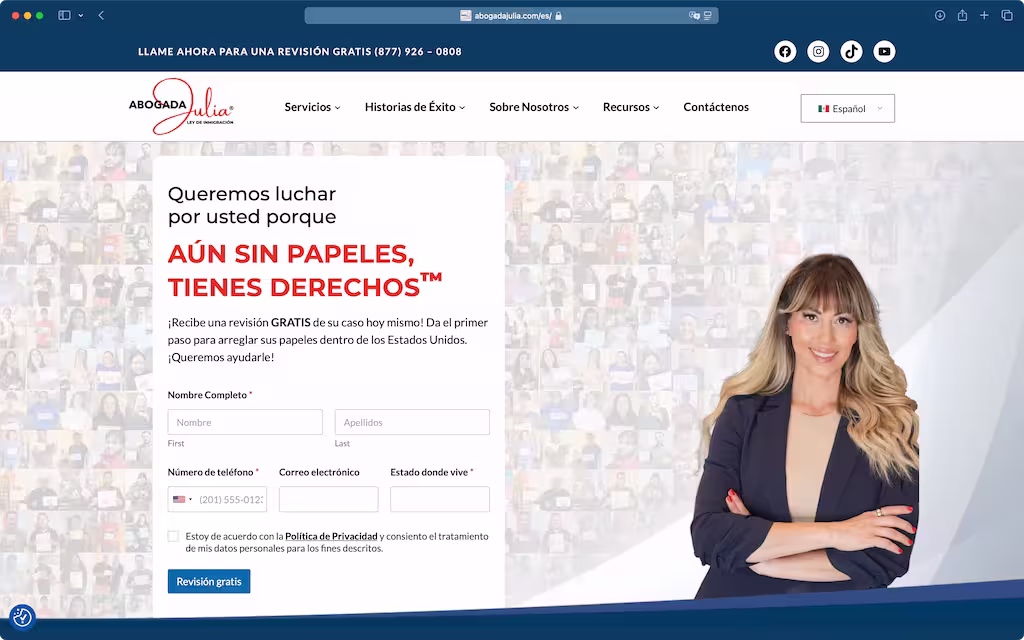This screenshot has width=1024, height=640.
Task: Open the Safari share menu
Action: click(962, 16)
